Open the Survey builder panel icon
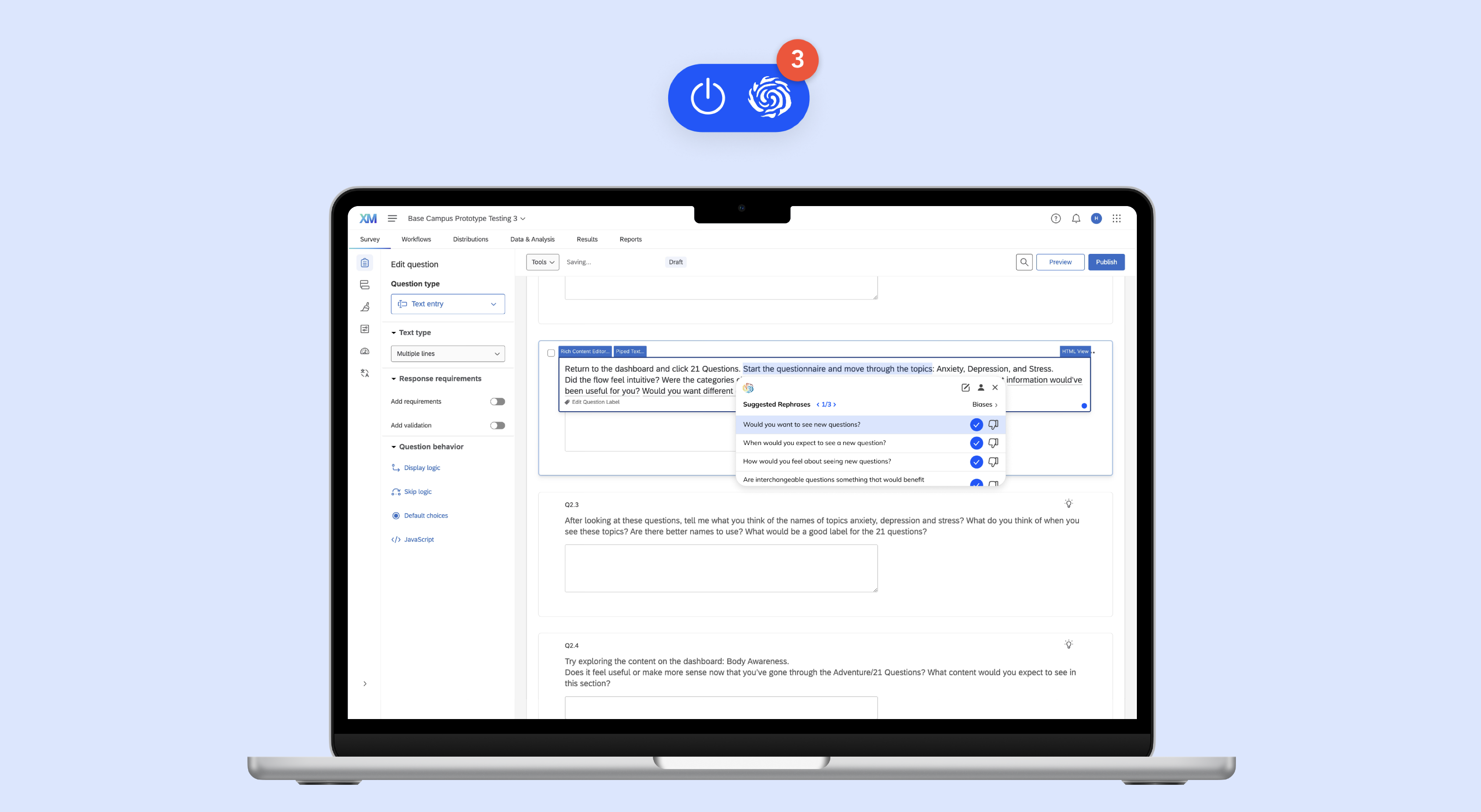 pyautogui.click(x=364, y=263)
